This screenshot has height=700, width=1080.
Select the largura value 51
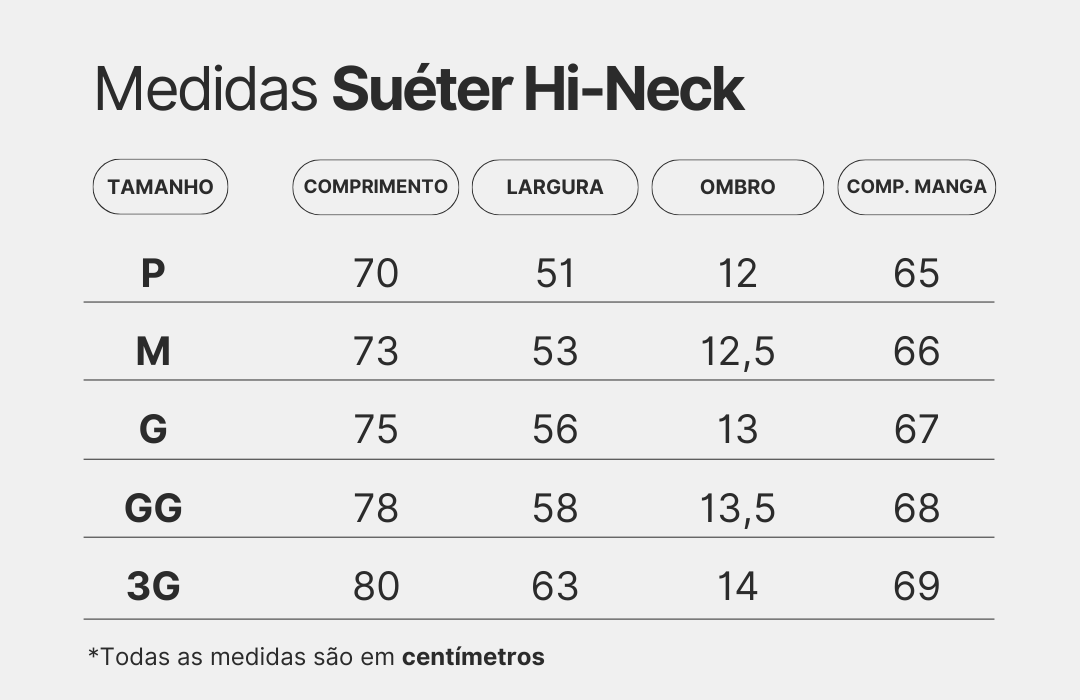(x=555, y=273)
